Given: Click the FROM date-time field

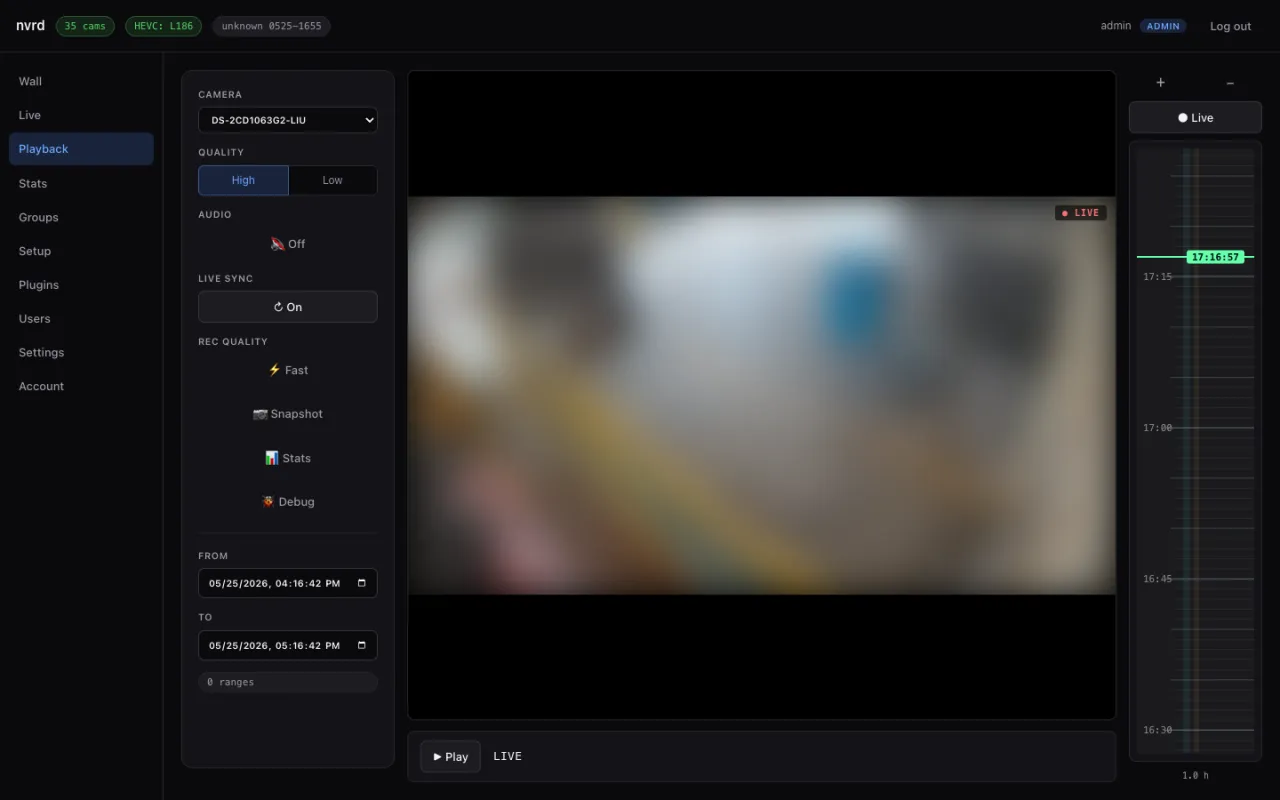Looking at the screenshot, I should pos(288,583).
